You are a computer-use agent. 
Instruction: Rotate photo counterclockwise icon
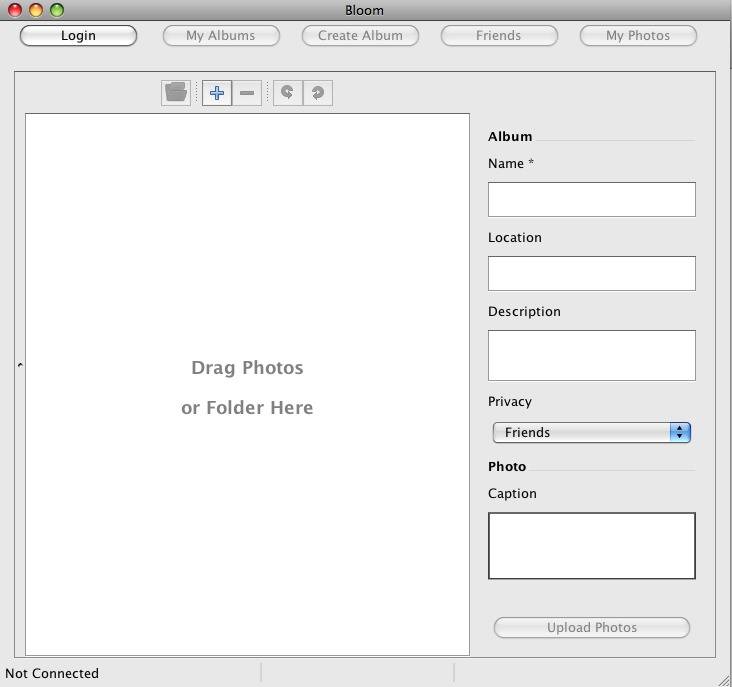pos(288,93)
